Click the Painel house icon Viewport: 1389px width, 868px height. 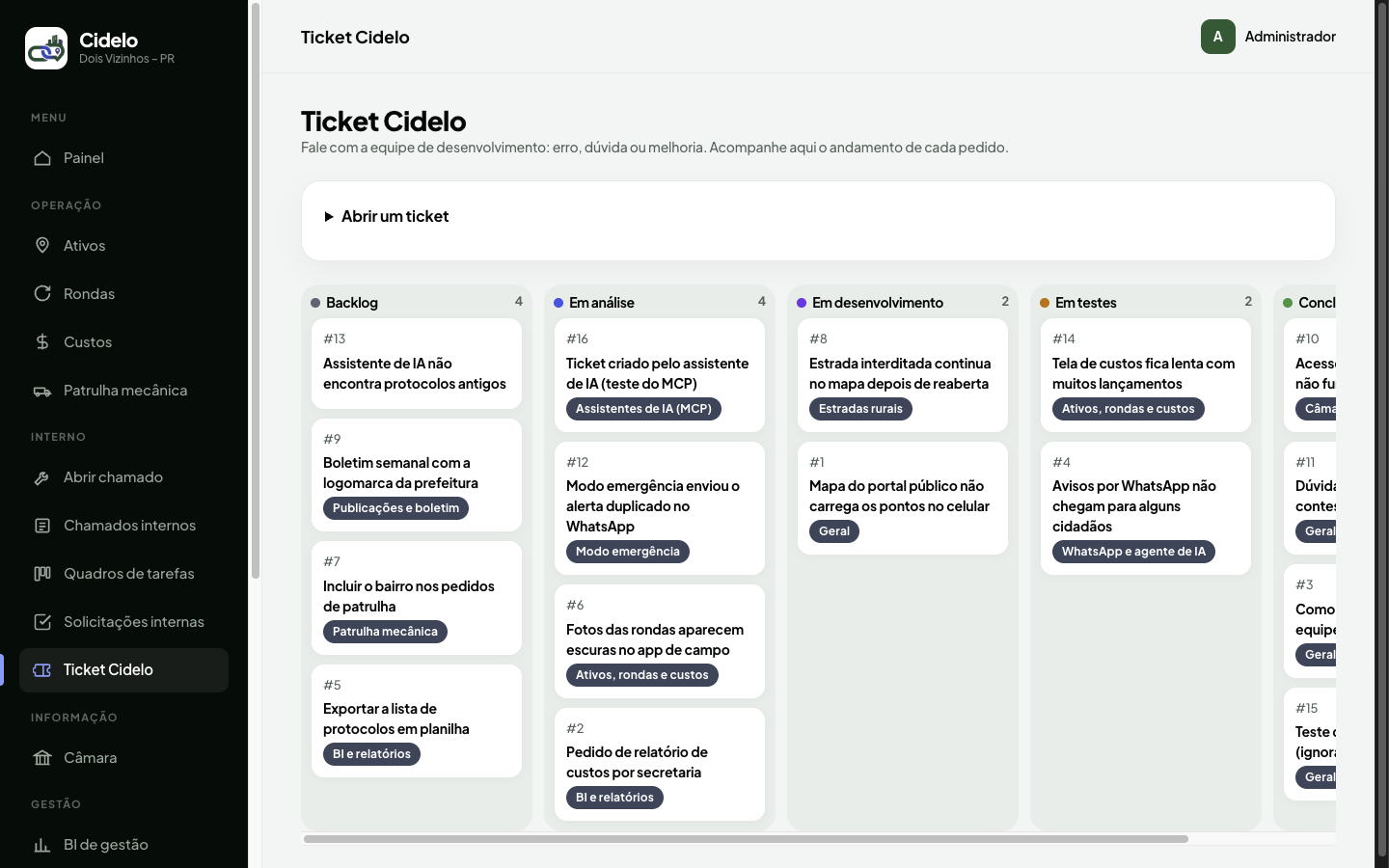[42, 158]
